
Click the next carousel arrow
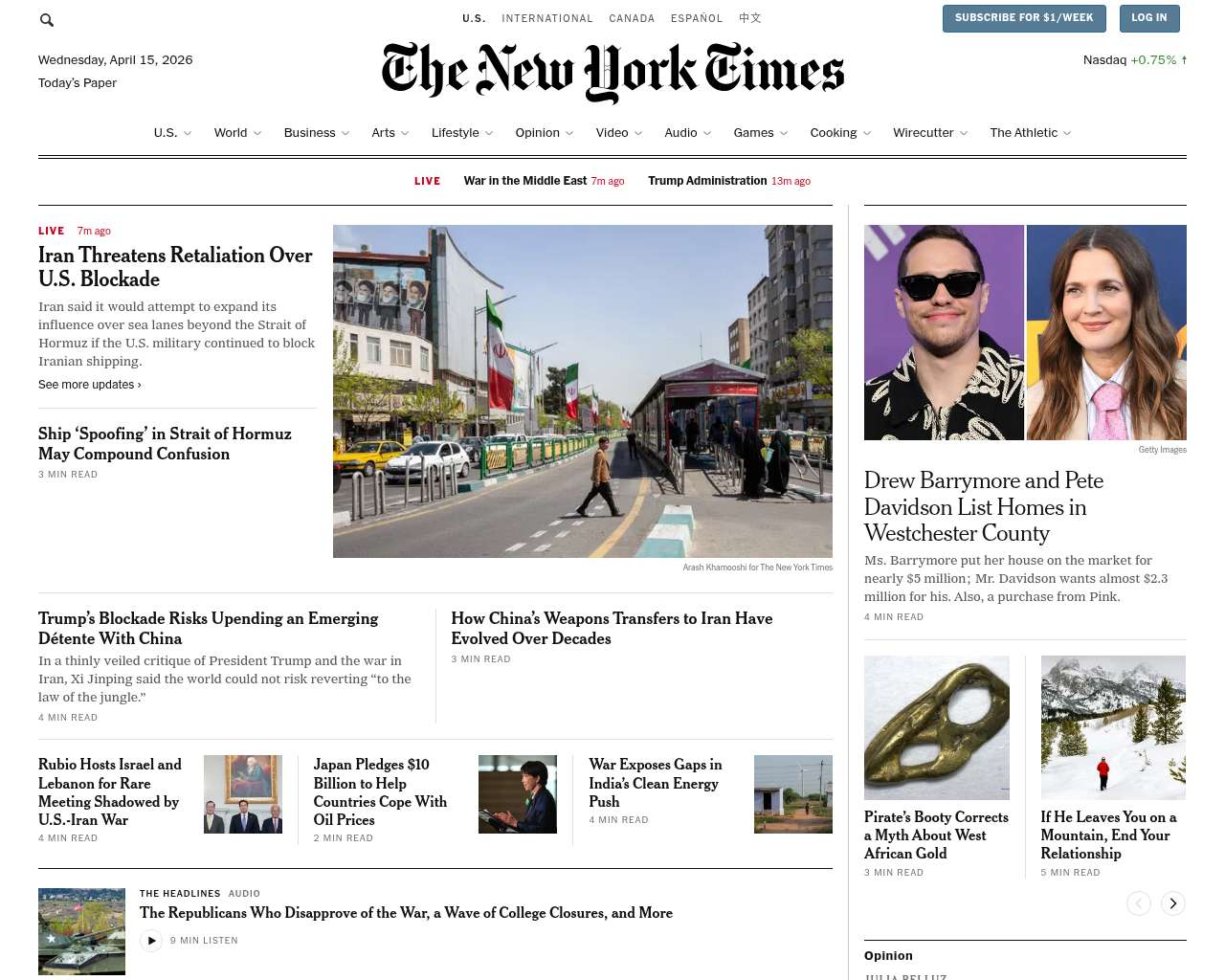pyautogui.click(x=1172, y=903)
